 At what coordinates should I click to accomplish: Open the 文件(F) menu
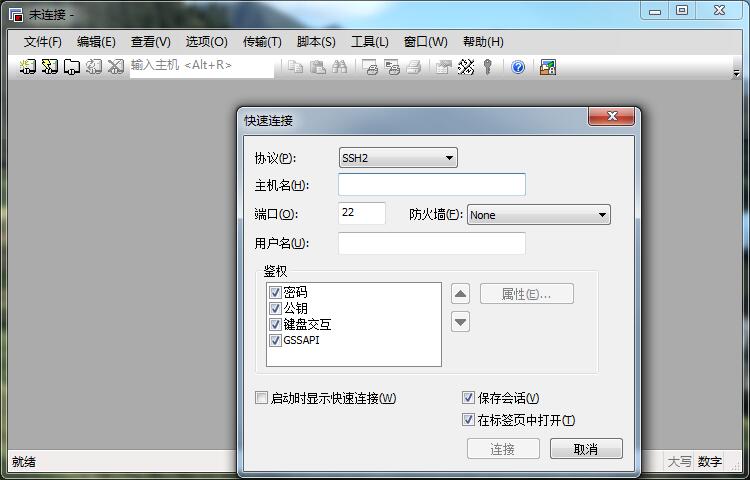[x=42, y=42]
